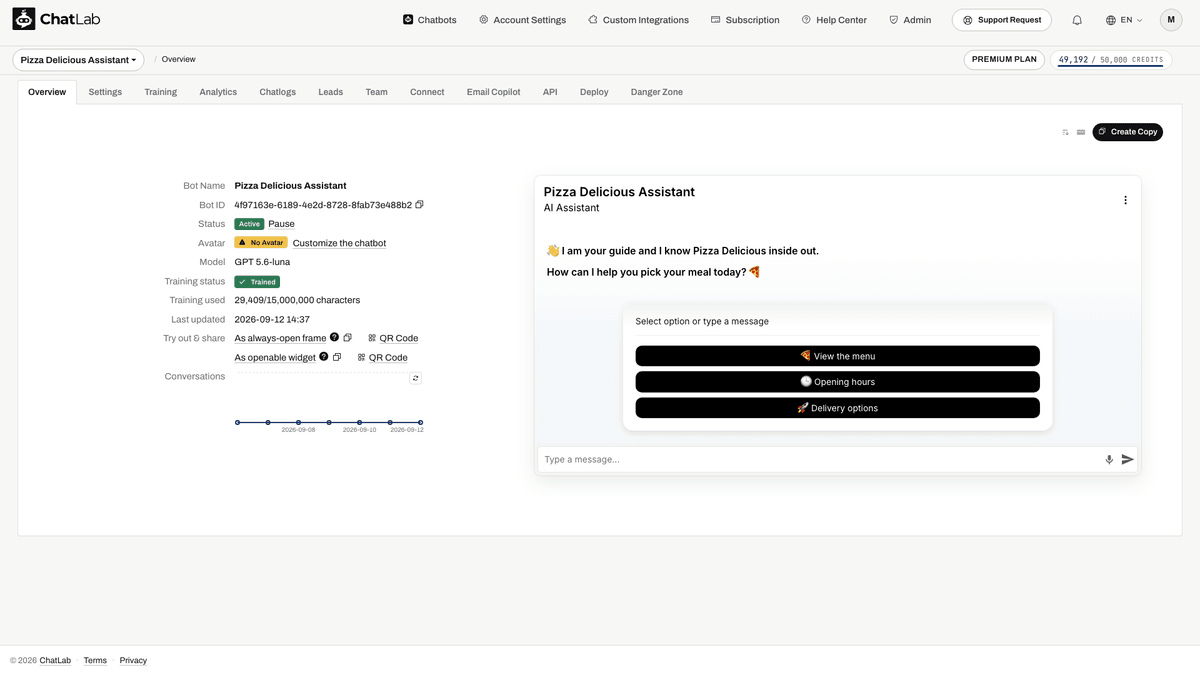Image resolution: width=1200 pixels, height=675 pixels.
Task: Open the chat preview three-dot menu
Action: point(1125,200)
